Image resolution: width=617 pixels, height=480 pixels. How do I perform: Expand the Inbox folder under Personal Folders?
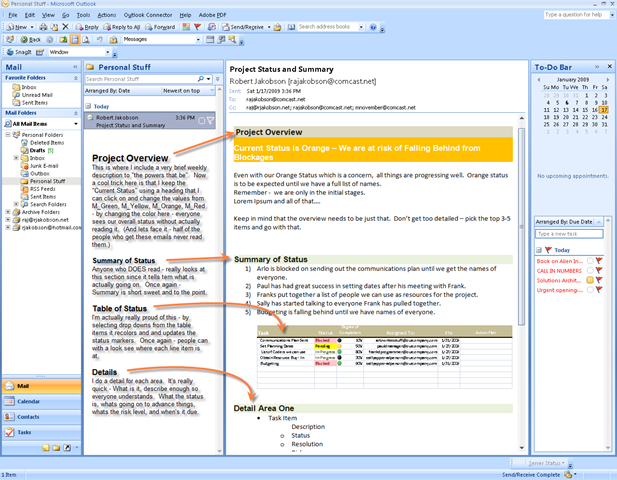click(16, 158)
